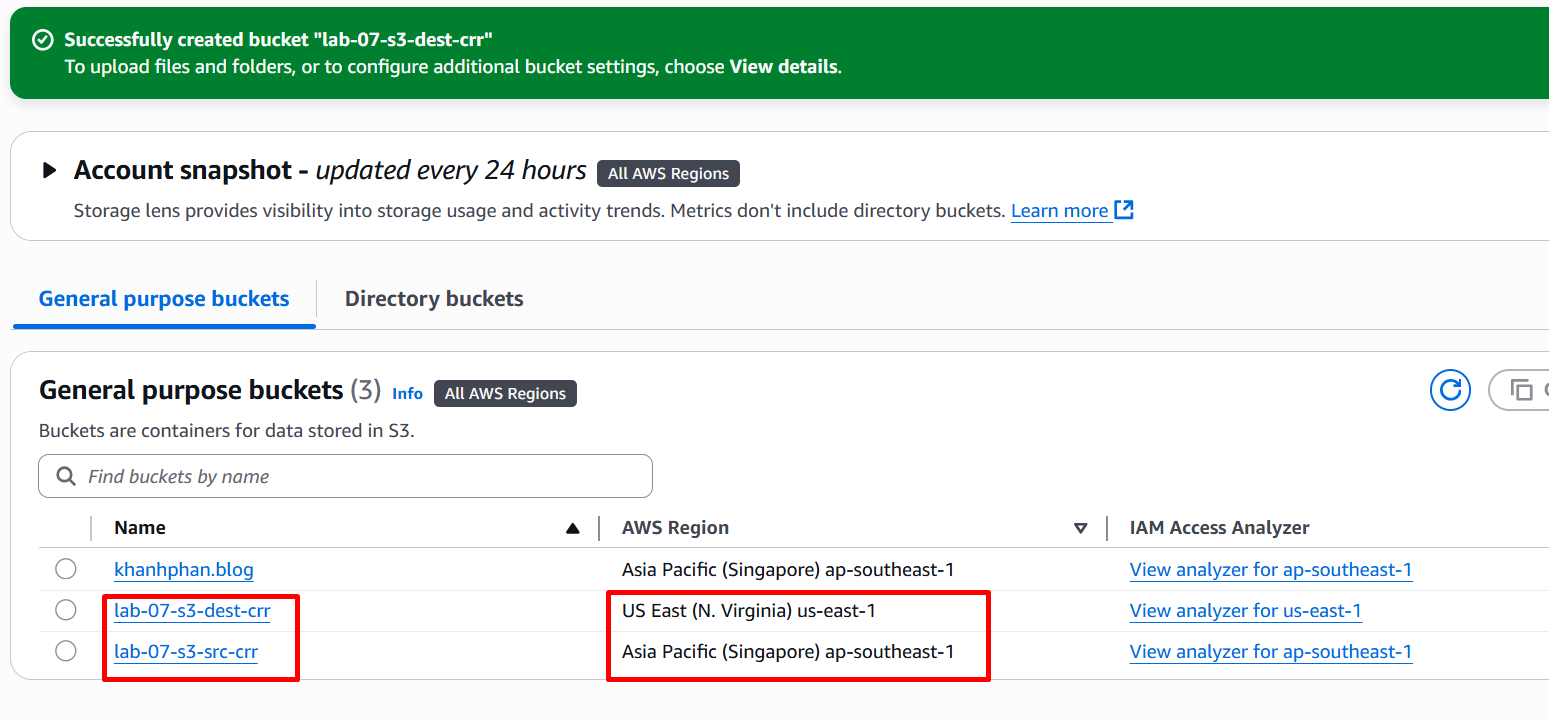The image size is (1549, 721).
Task: Select radio button for khanhphan.blog bucket
Action: click(x=66, y=569)
